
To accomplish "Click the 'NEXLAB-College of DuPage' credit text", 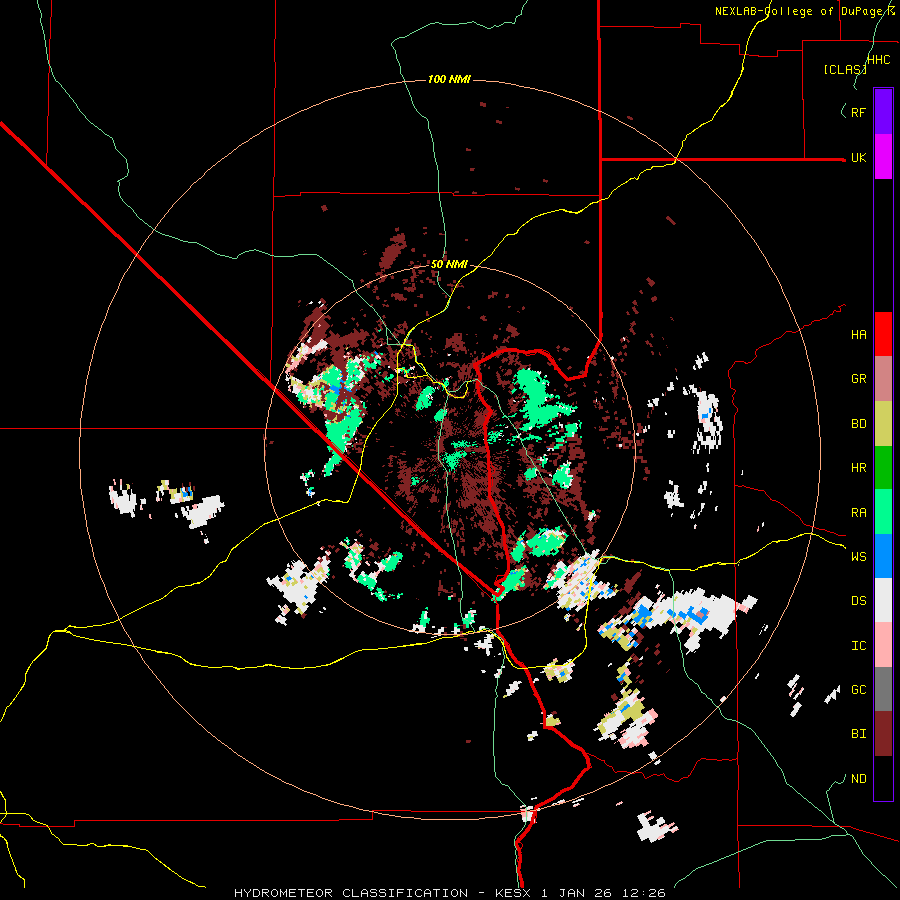I will tap(801, 11).
